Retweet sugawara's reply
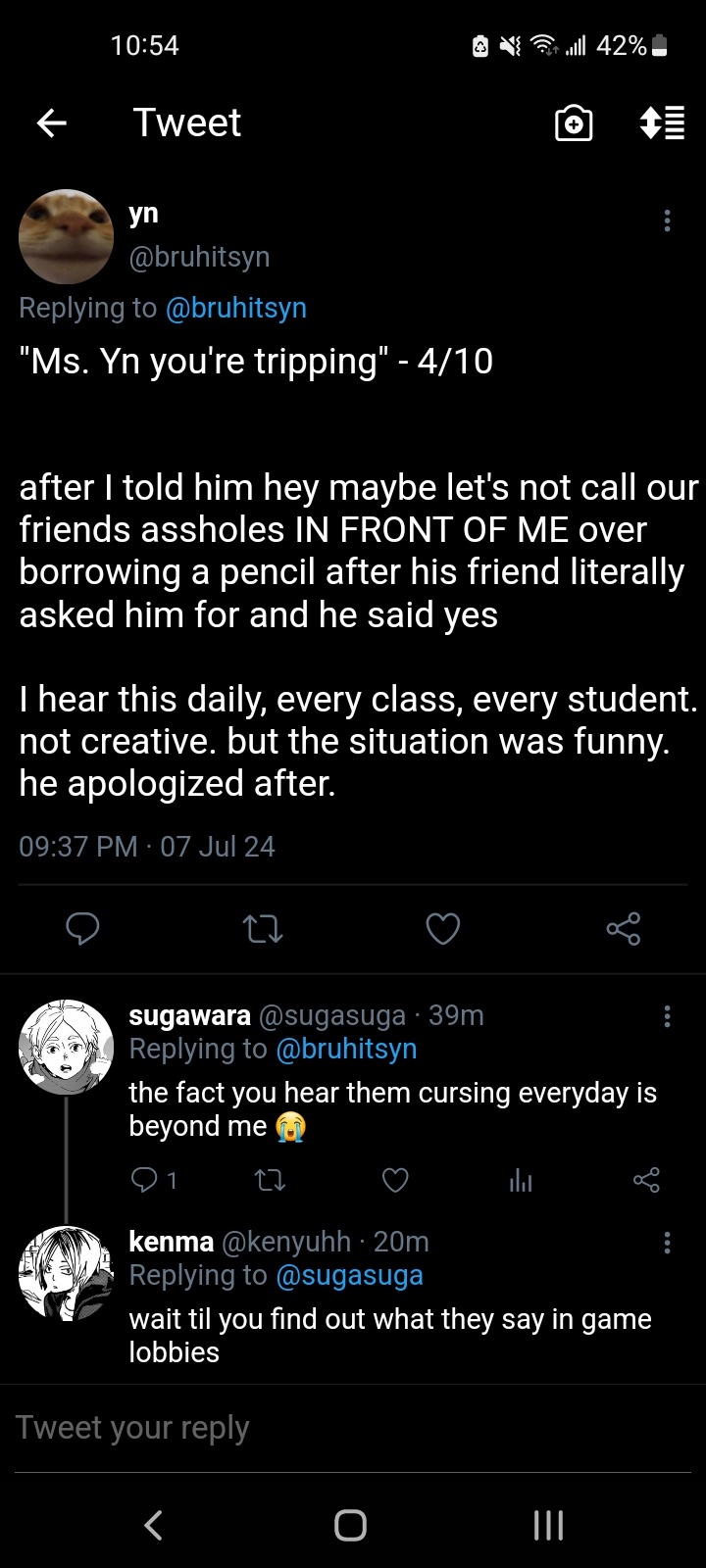Image resolution: width=706 pixels, height=1568 pixels. (x=270, y=1180)
